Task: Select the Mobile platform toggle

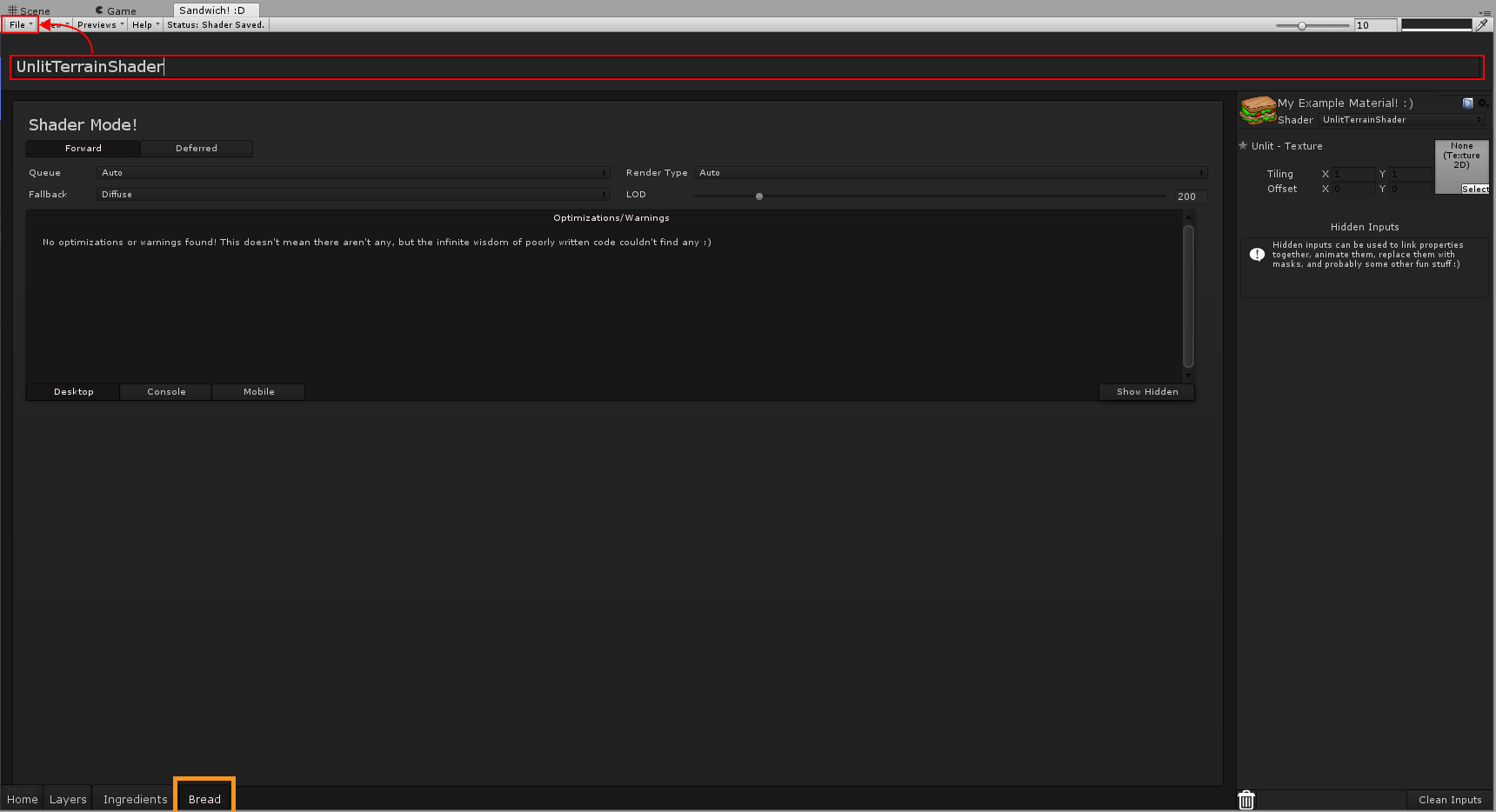Action: (x=258, y=392)
